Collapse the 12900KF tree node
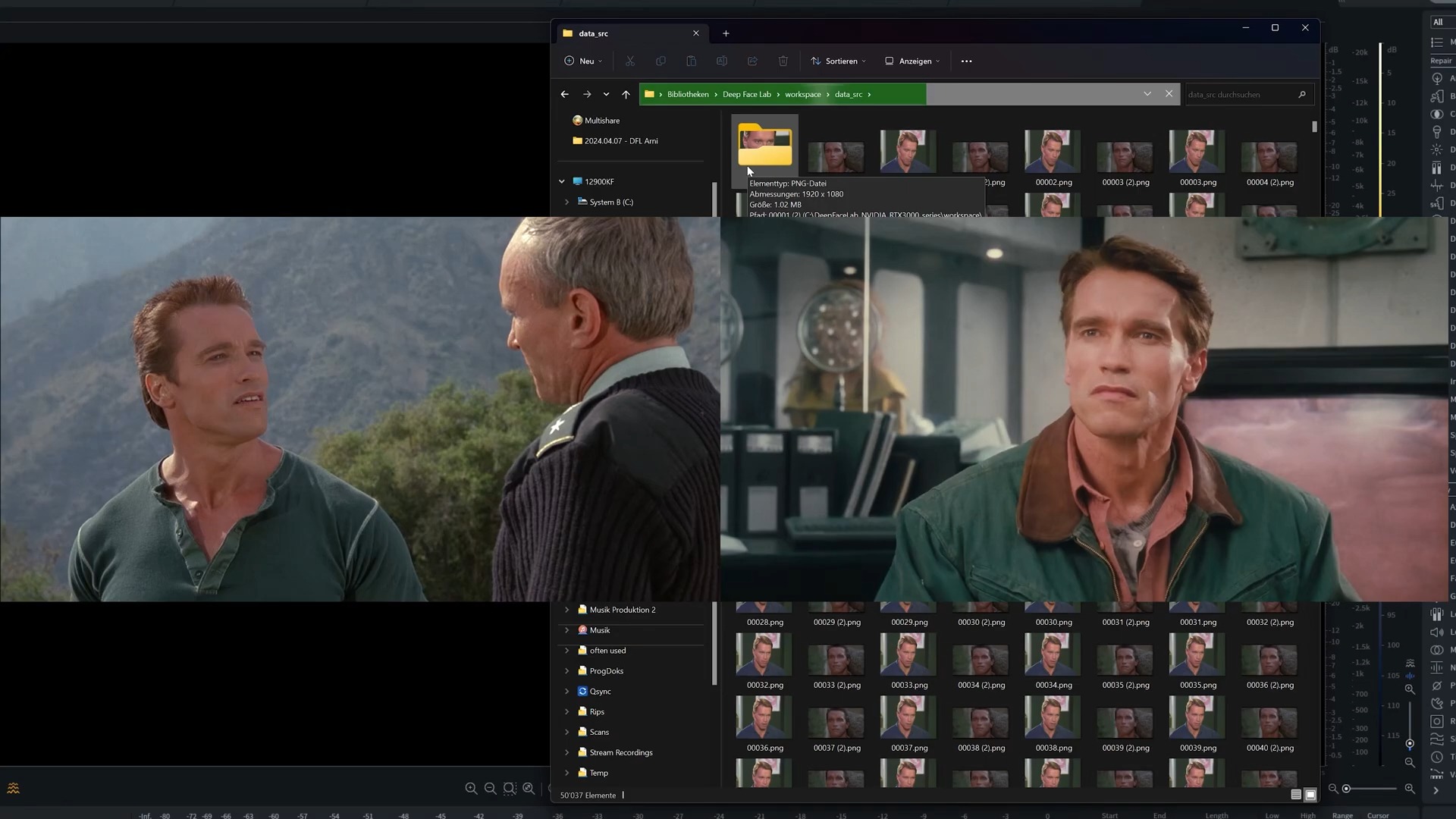This screenshot has width=1456, height=819. click(x=562, y=182)
